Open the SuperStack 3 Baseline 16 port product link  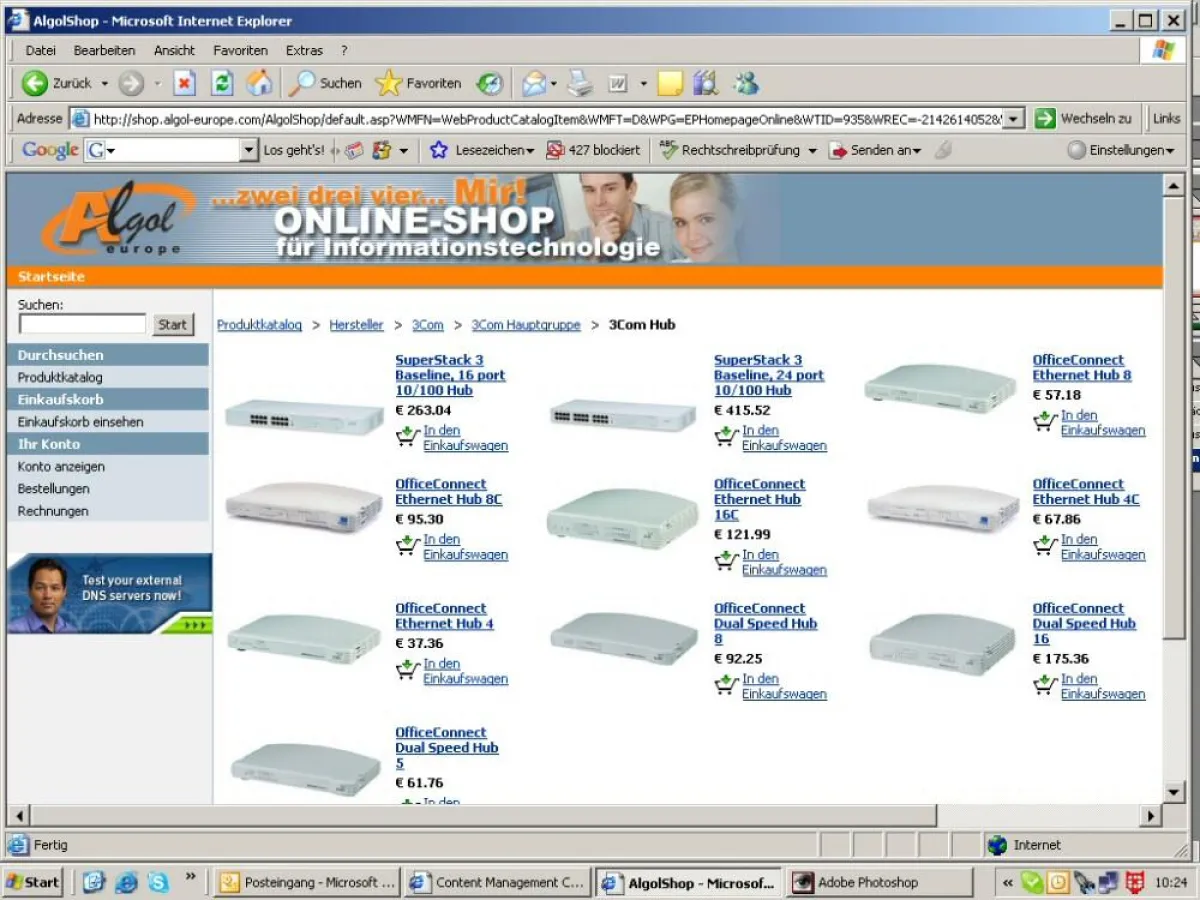(440, 375)
